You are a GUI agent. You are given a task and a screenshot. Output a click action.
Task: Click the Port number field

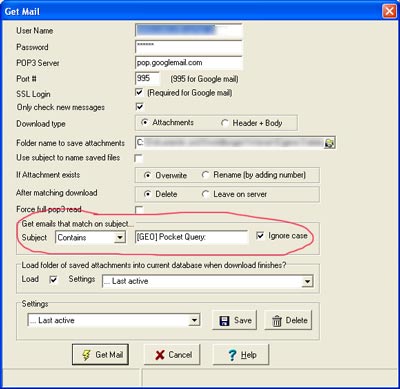click(x=147, y=79)
